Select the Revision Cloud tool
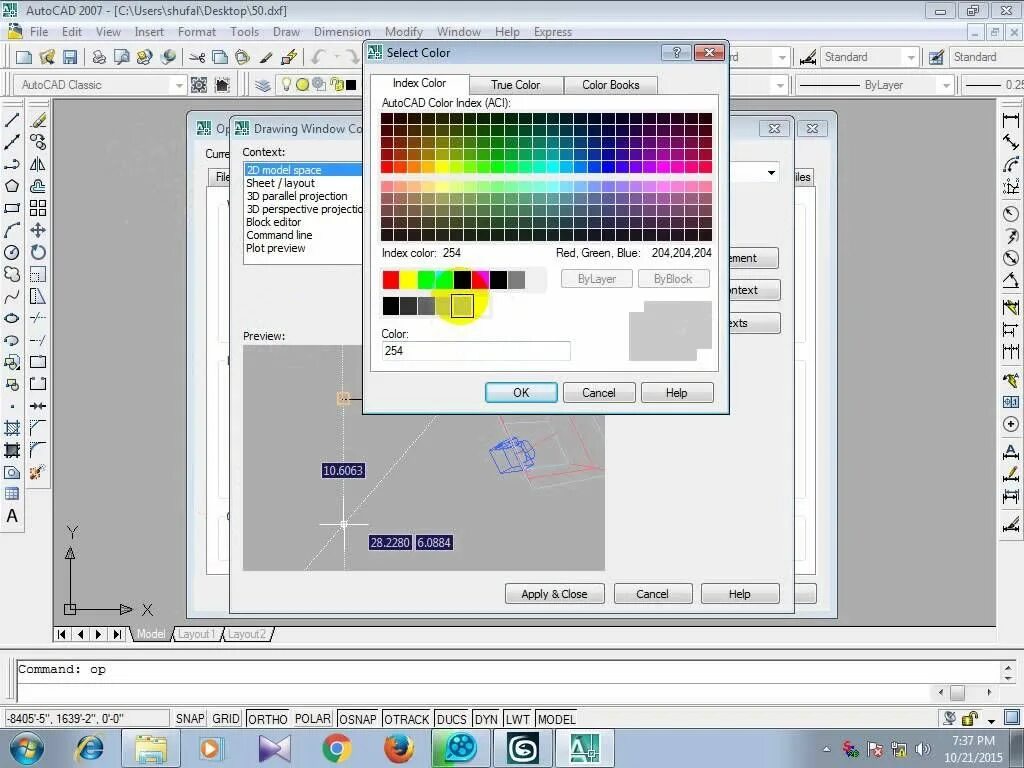 coord(12,274)
